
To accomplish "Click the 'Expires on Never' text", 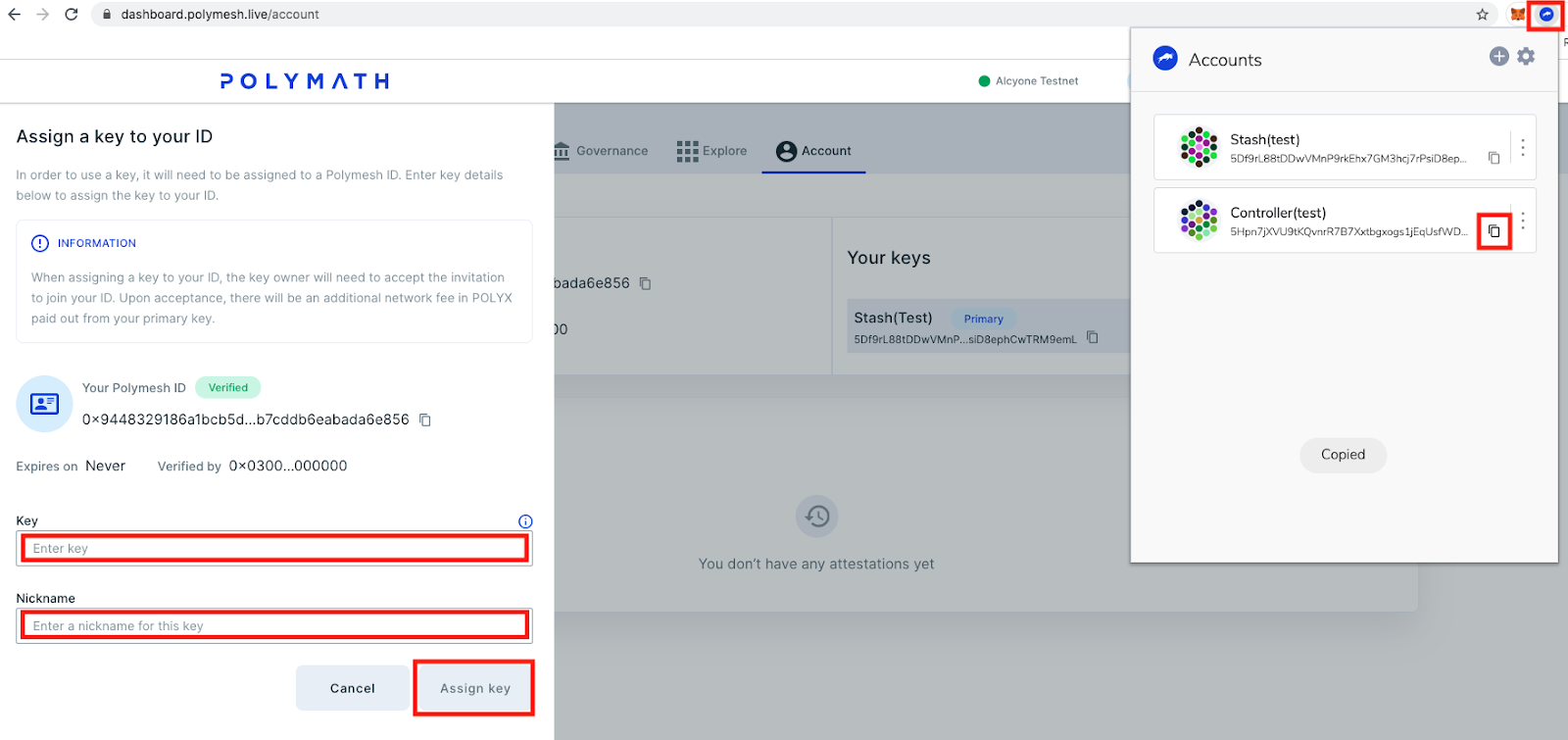I will [x=71, y=467].
